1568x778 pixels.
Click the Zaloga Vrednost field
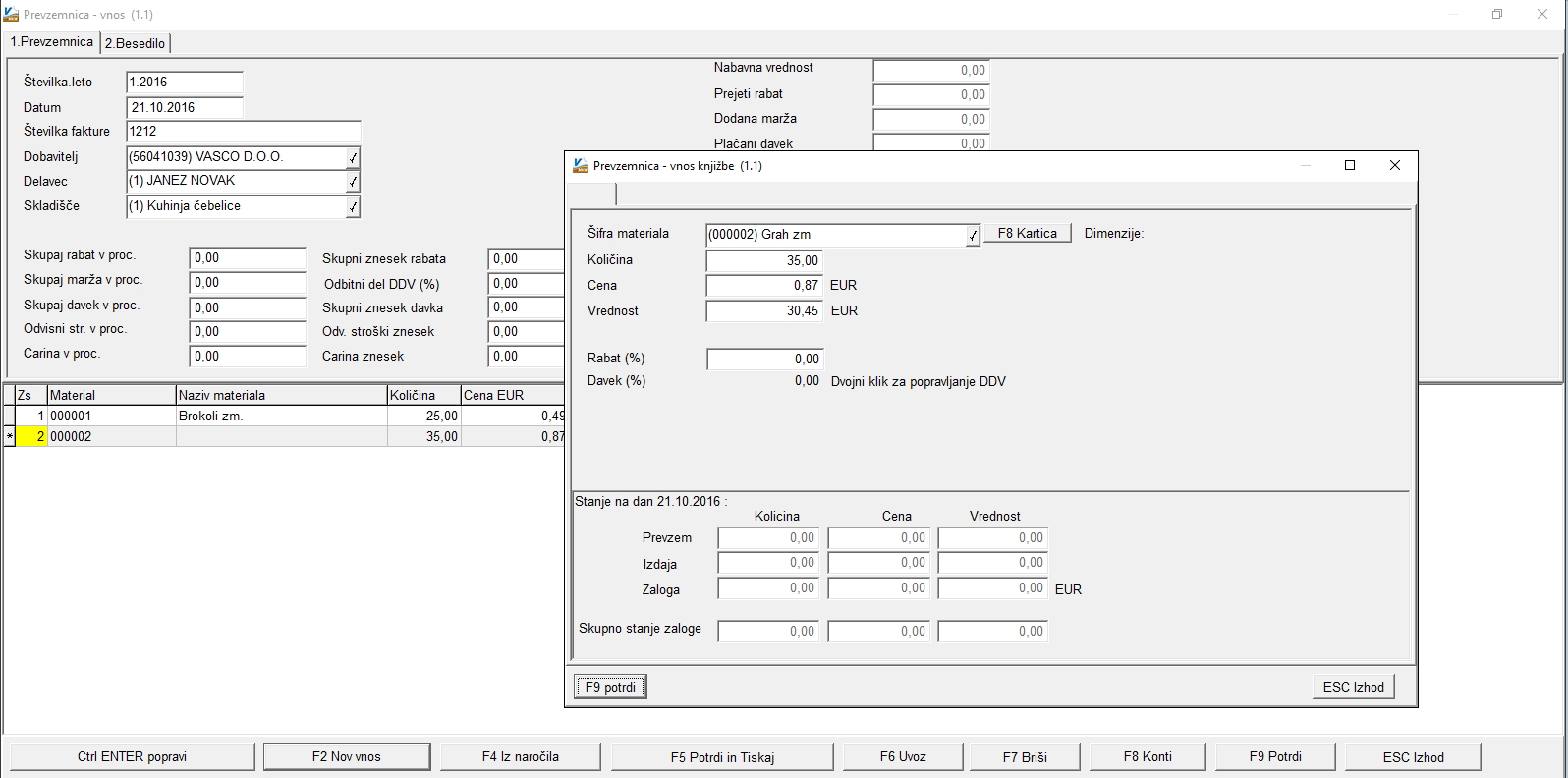[992, 588]
